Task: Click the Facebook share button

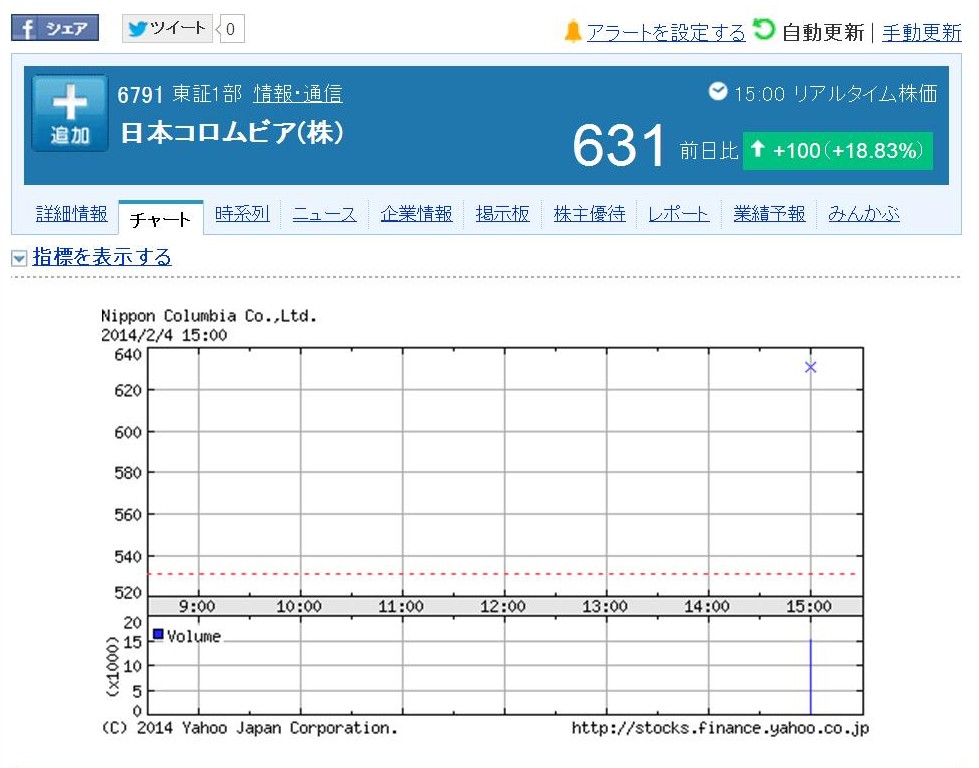Action: [x=55, y=28]
